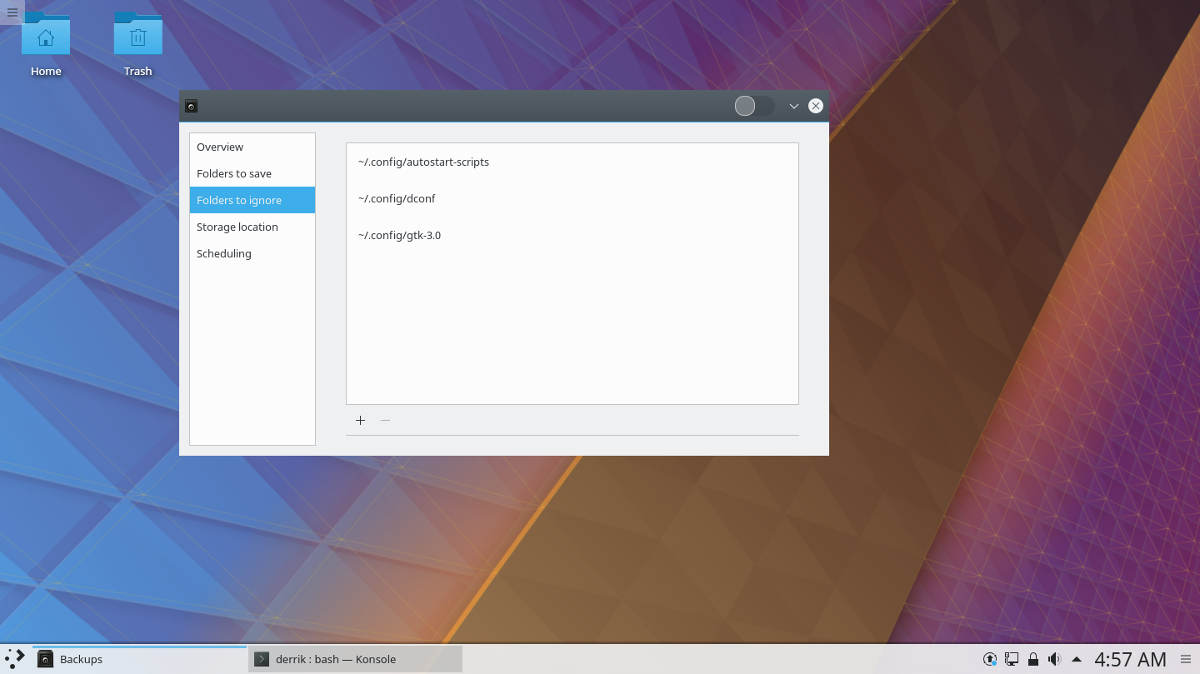
Task: Switch to Konsole taskbar entry
Action: coord(355,659)
